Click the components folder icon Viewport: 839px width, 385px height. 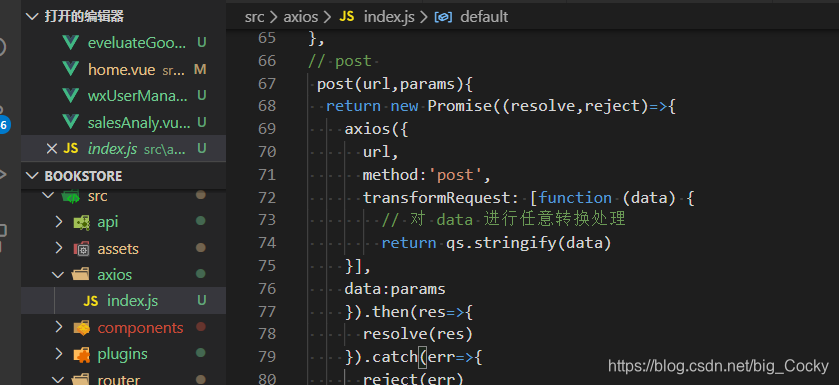pyautogui.click(x=81, y=327)
